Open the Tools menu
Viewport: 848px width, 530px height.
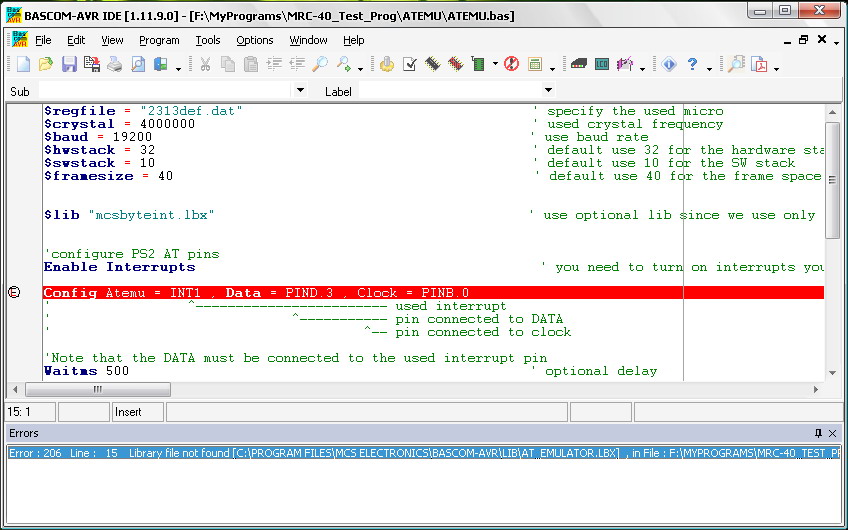208,40
